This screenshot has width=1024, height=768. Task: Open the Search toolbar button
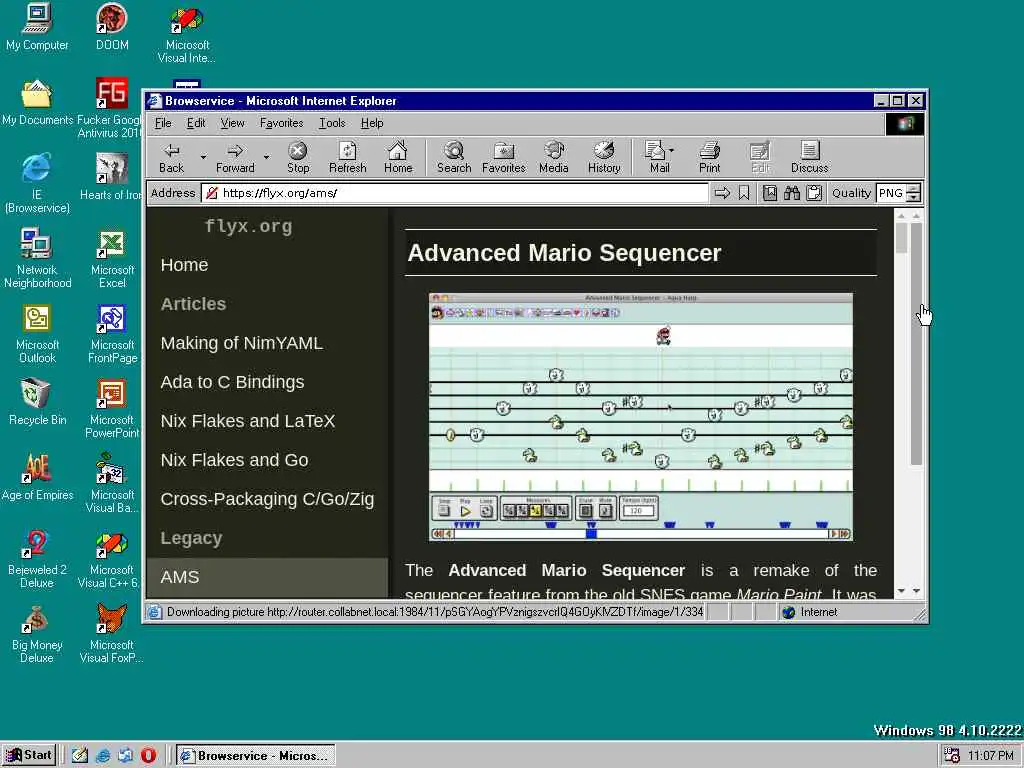tap(454, 157)
